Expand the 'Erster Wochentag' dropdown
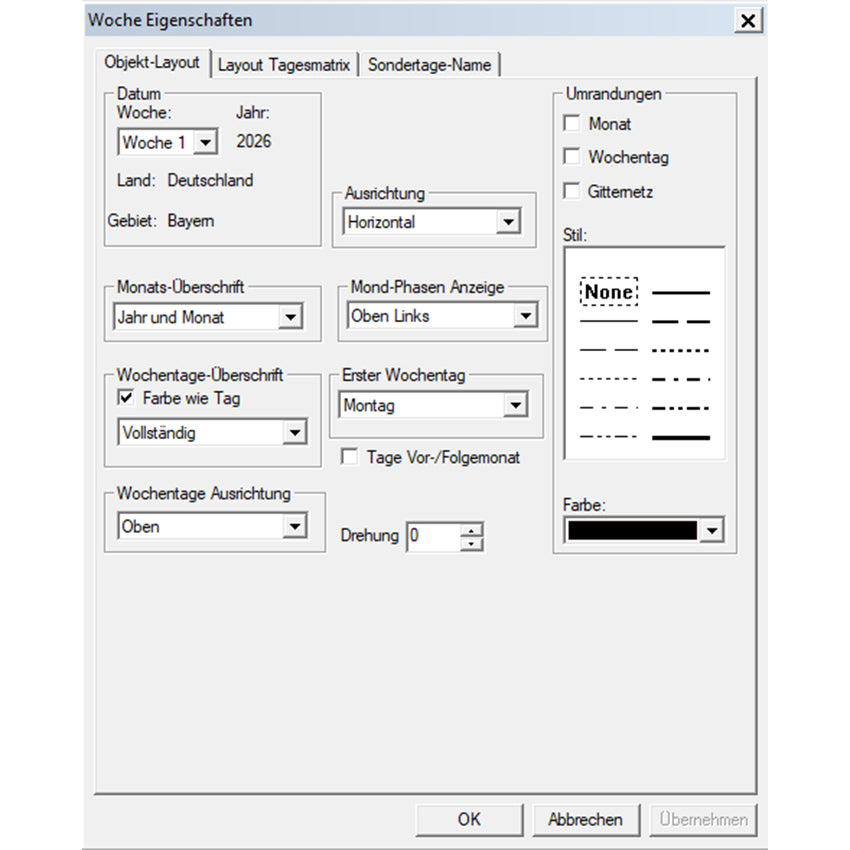 [x=515, y=406]
